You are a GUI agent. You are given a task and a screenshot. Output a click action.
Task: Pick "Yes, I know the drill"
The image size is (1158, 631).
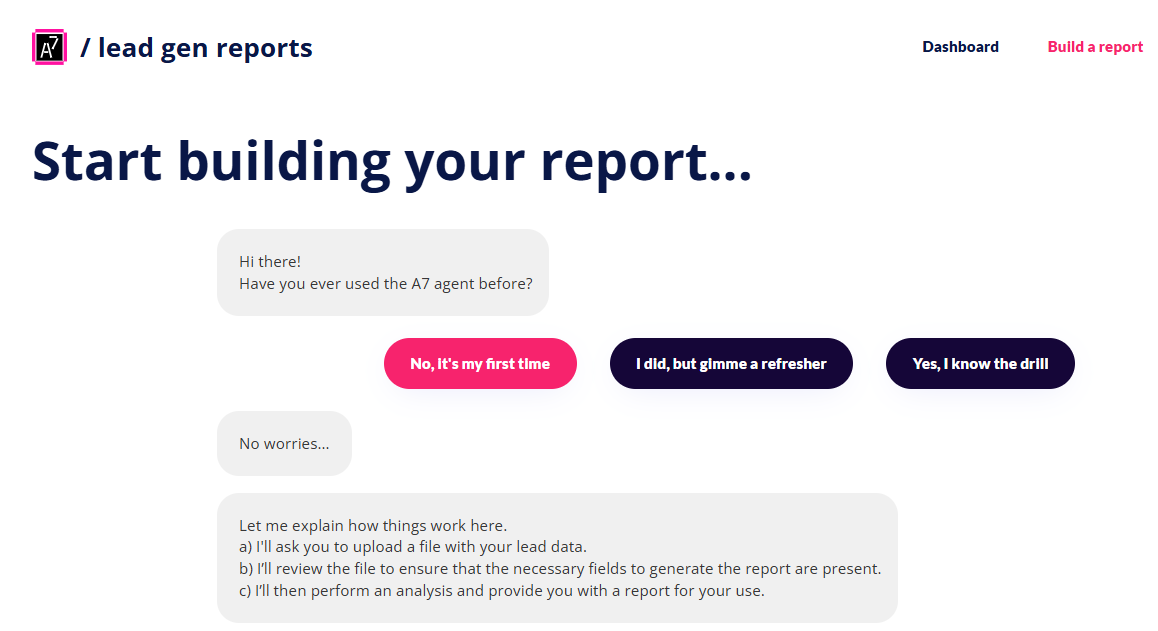coord(980,364)
